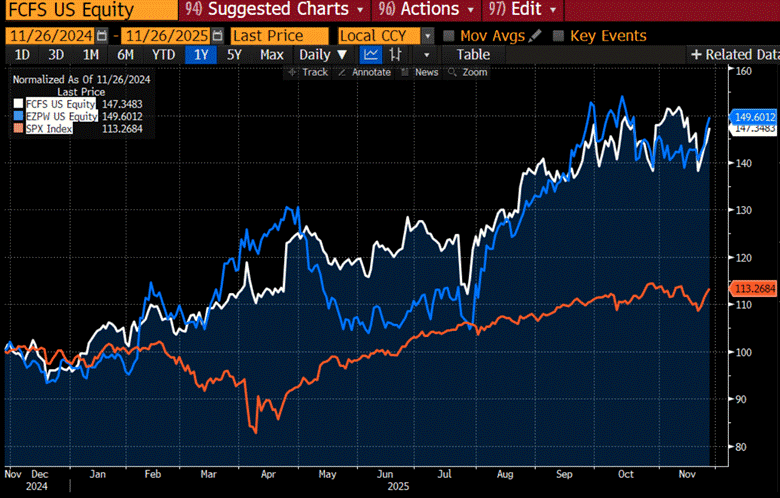This screenshot has height=498, width=780.
Task: Open the start date calendar picker icon
Action: (x=101, y=36)
